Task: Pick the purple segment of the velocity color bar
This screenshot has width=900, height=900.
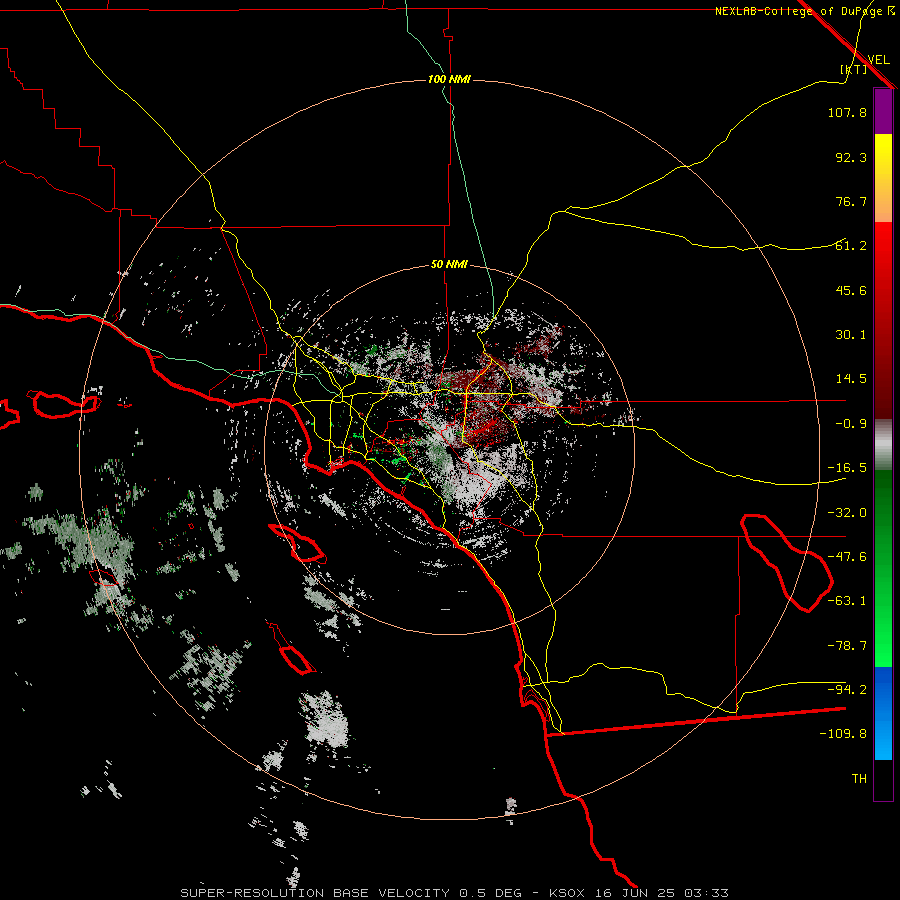Action: click(883, 111)
